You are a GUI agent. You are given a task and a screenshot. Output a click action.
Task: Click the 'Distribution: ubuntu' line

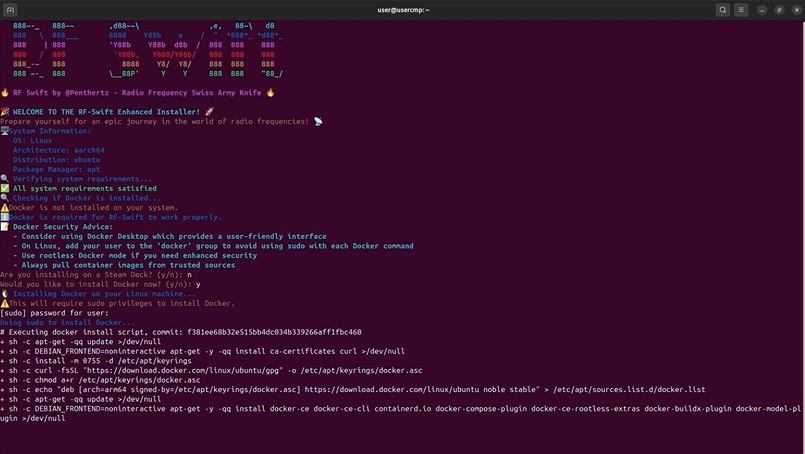(x=56, y=160)
